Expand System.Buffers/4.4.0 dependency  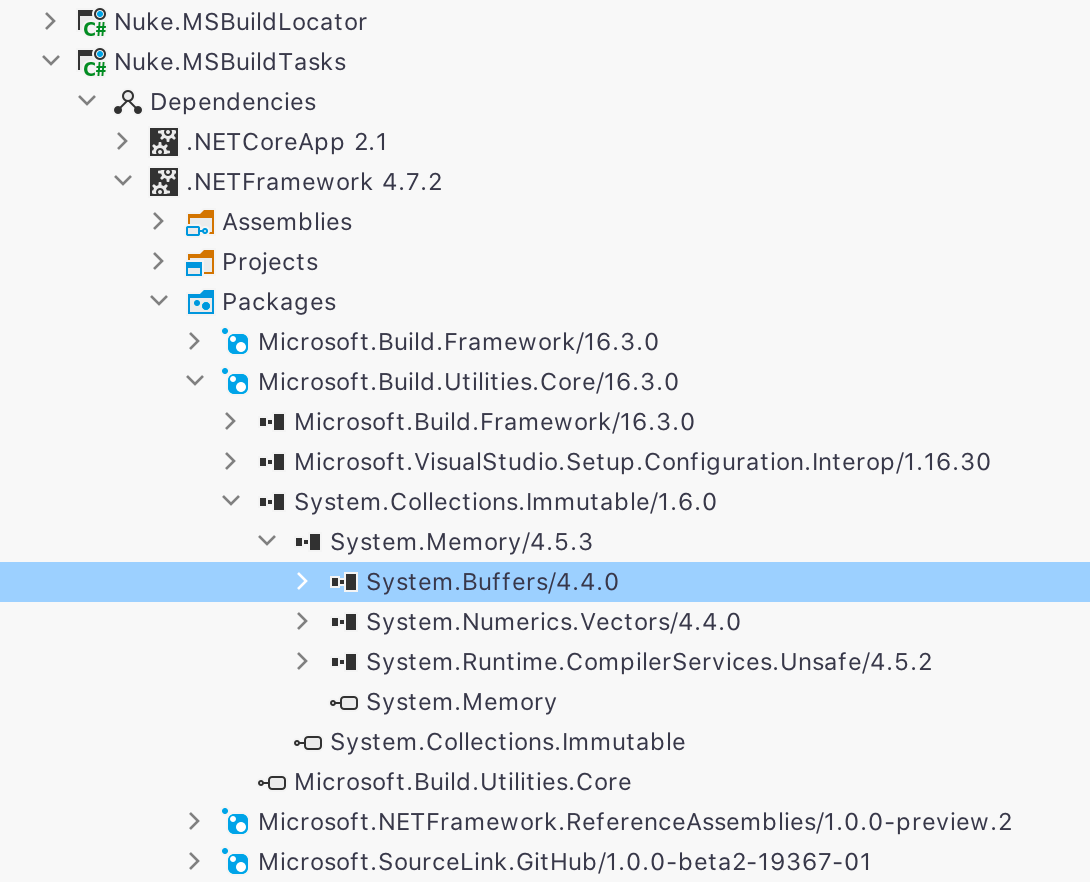pyautogui.click(x=302, y=581)
